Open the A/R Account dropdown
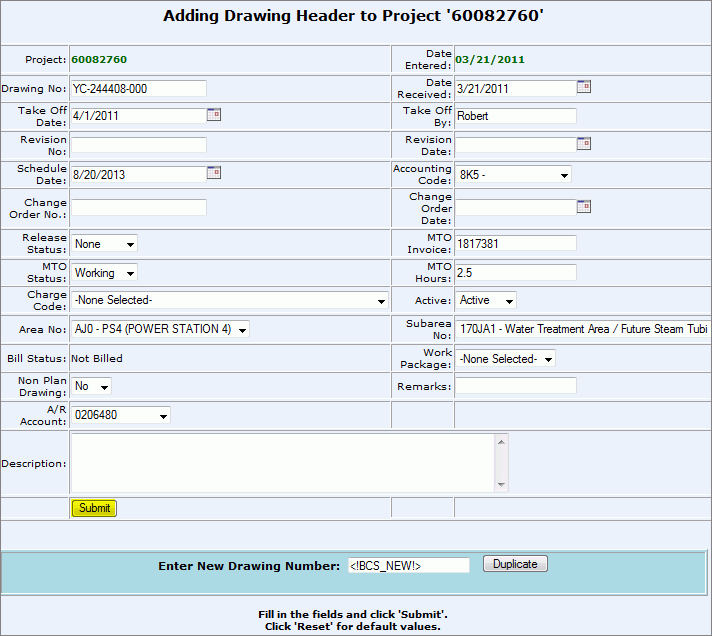Image resolution: width=712 pixels, height=636 pixels. point(121,415)
